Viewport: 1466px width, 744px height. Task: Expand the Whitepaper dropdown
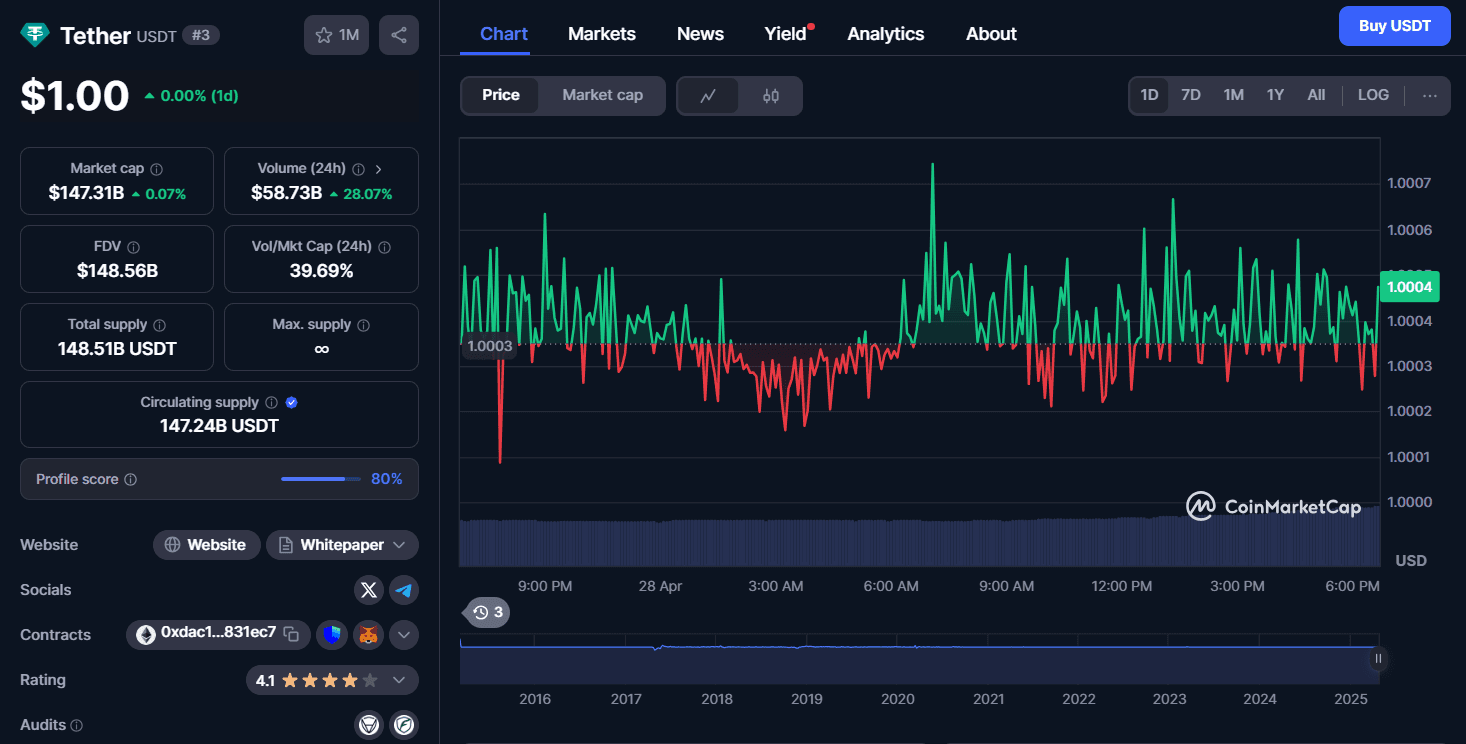399,545
